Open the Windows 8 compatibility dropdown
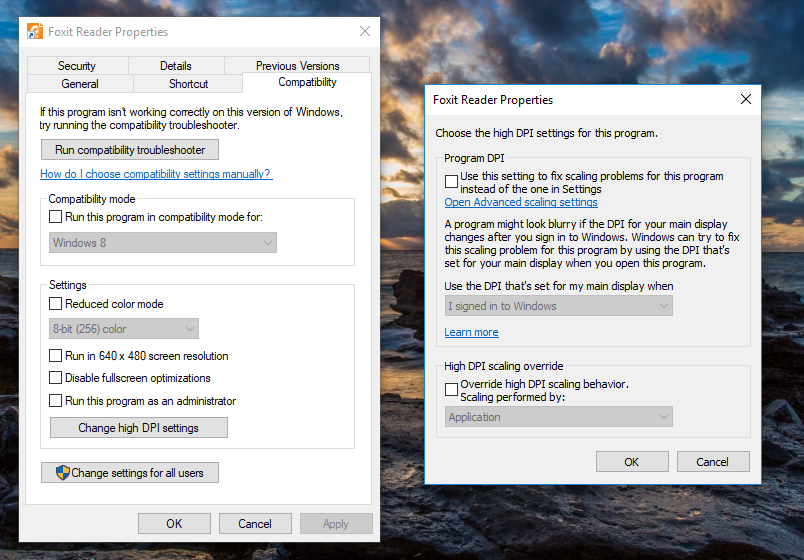Screen dimensions: 804x560 tap(163, 243)
